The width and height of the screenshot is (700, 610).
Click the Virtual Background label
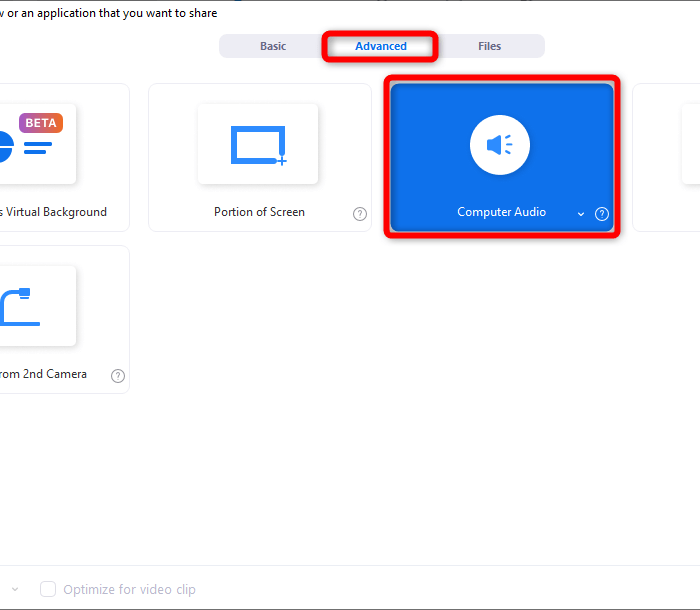[54, 212]
